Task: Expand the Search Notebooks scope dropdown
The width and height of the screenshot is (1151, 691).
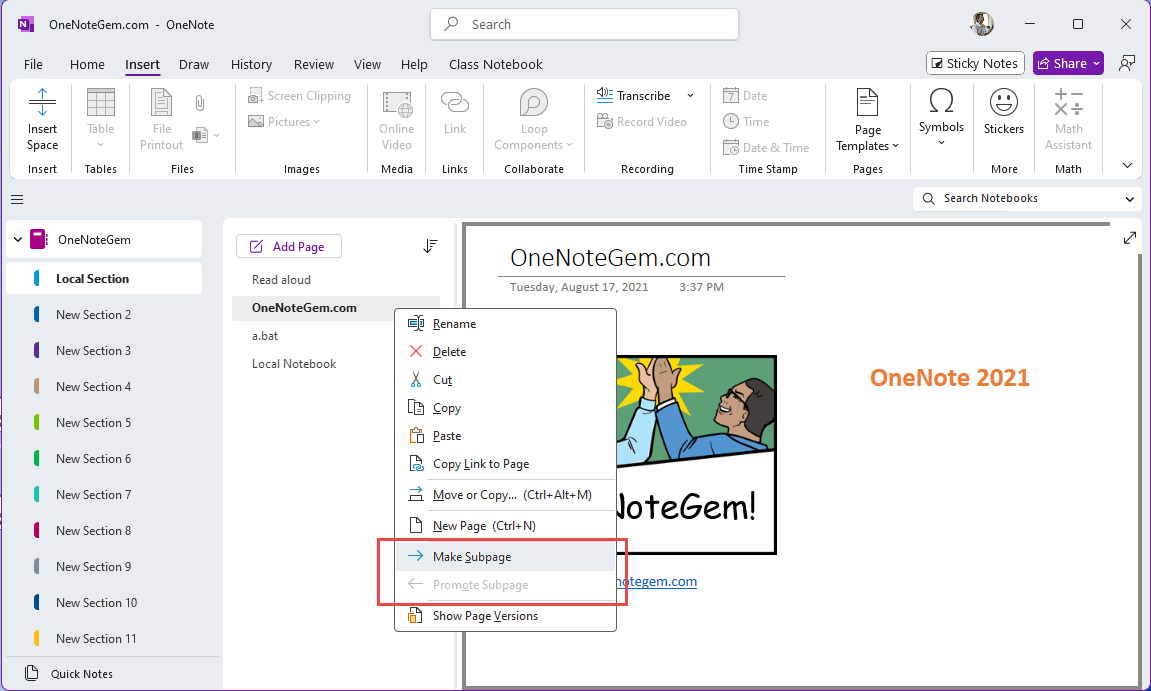Action: click(1130, 199)
